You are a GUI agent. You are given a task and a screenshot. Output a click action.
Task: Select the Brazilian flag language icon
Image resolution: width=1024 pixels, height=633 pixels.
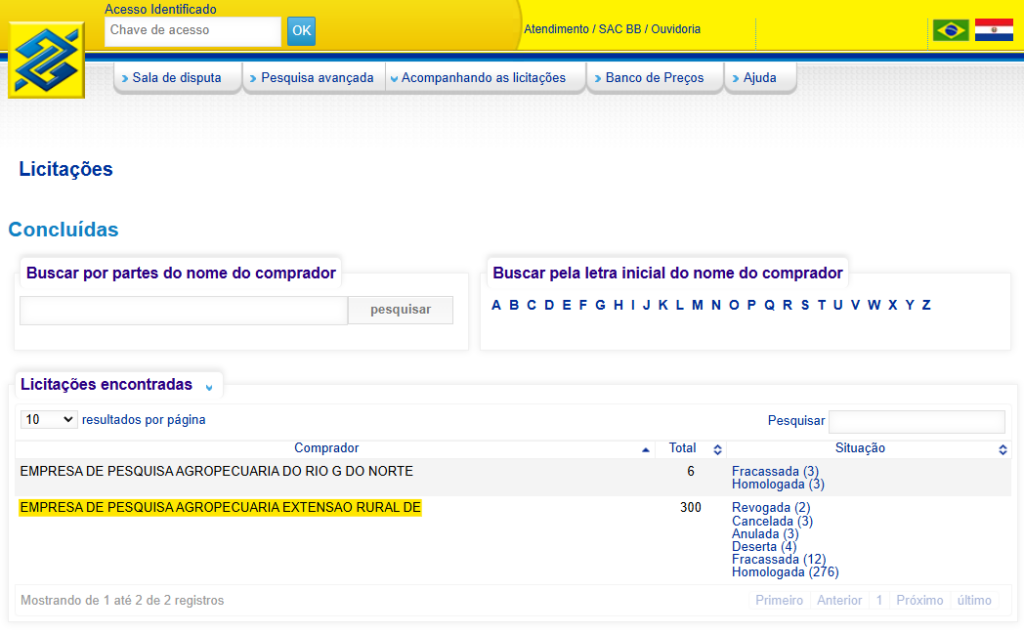point(950,30)
